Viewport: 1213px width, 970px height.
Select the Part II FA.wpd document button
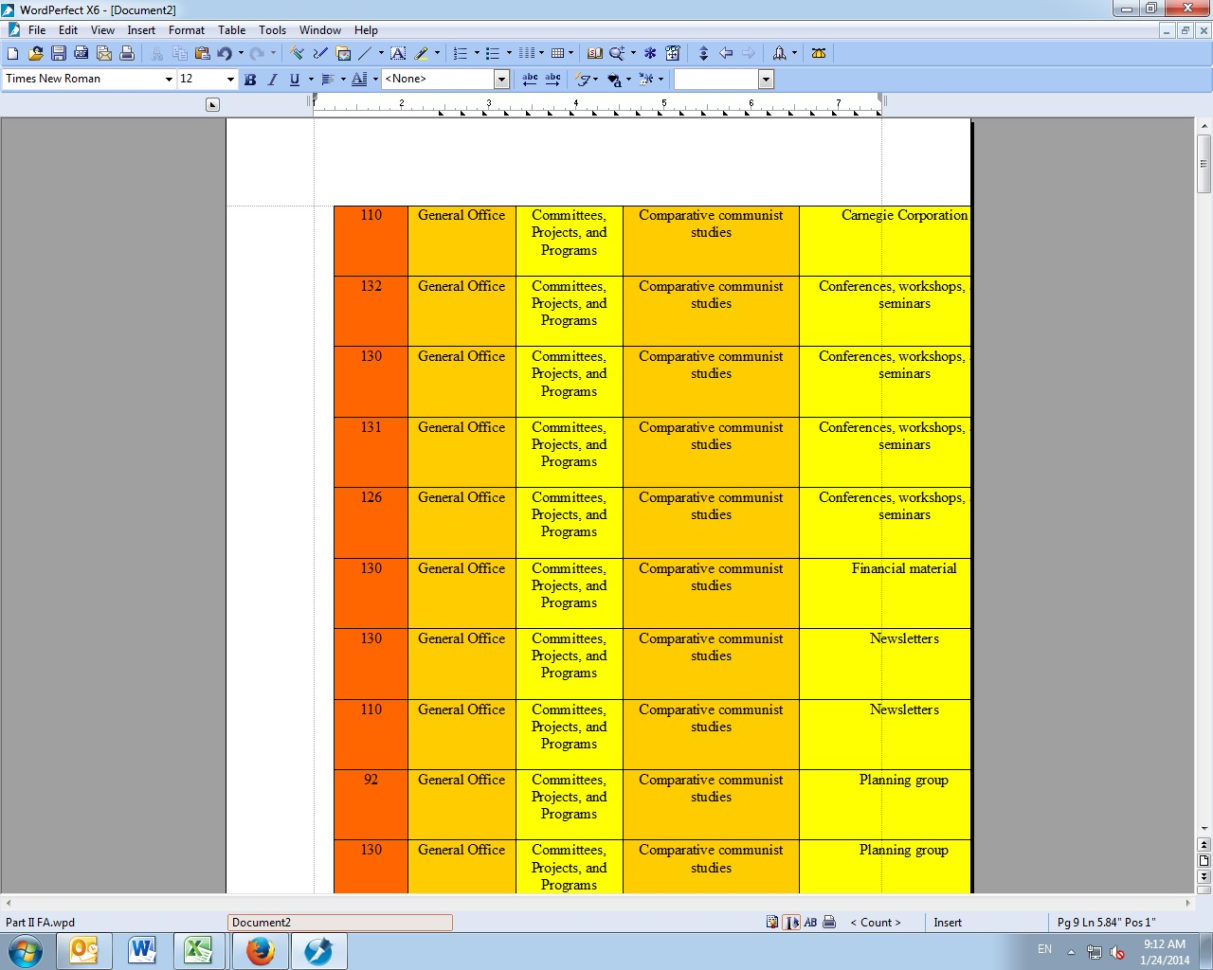pyautogui.click(x=38, y=922)
